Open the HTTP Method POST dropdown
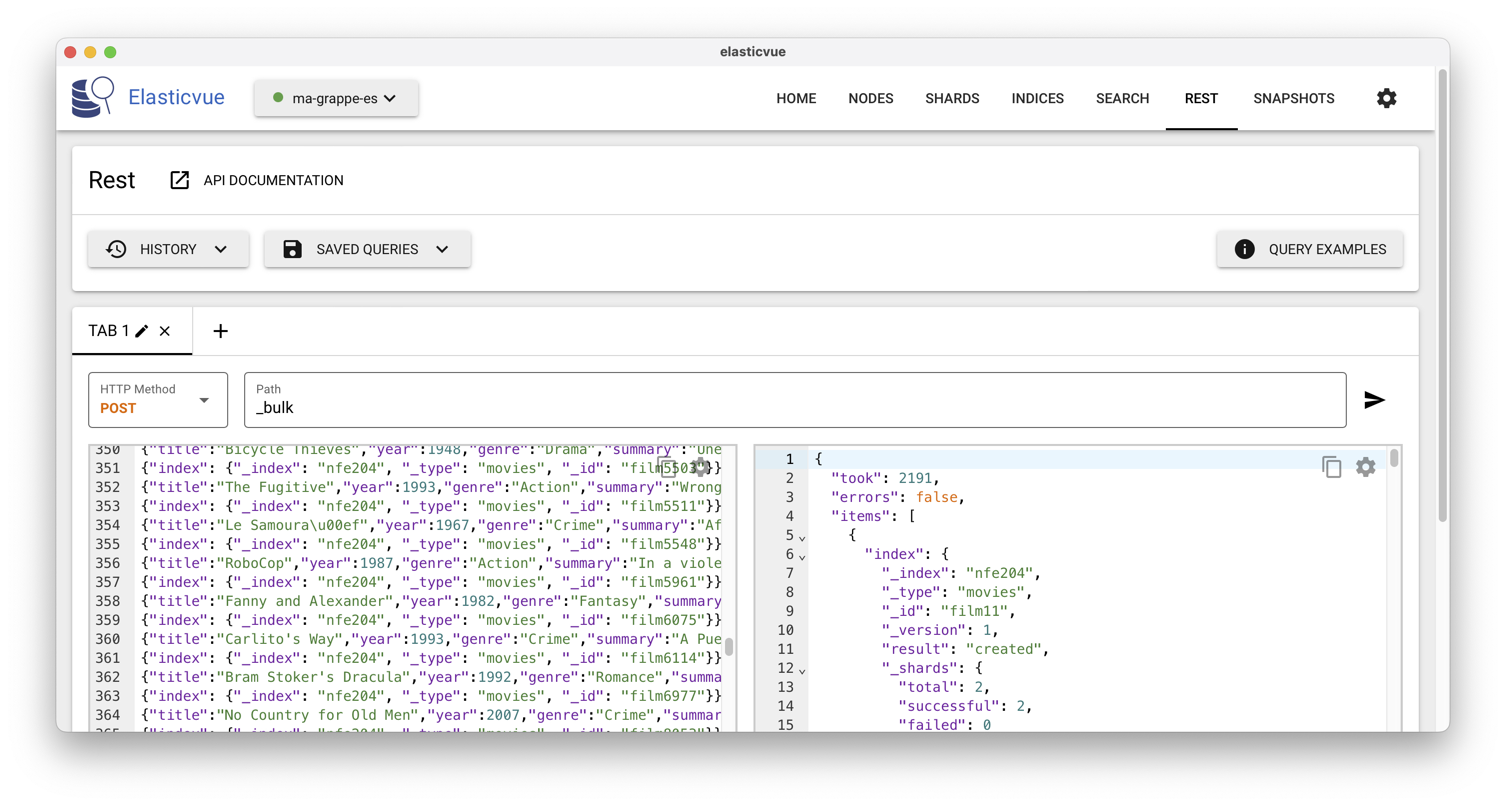 coord(158,400)
